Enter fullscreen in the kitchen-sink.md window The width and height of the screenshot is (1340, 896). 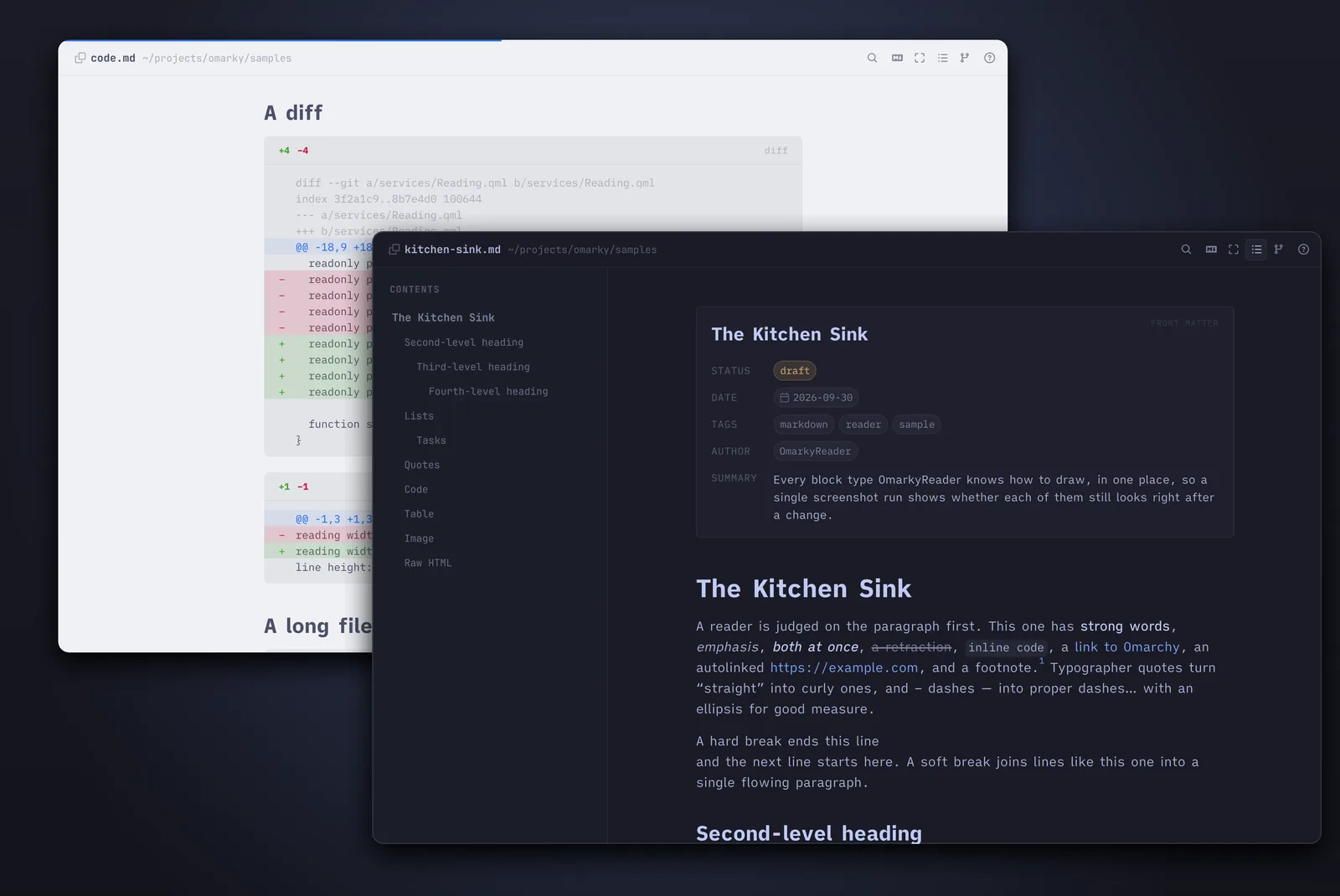click(x=1234, y=250)
